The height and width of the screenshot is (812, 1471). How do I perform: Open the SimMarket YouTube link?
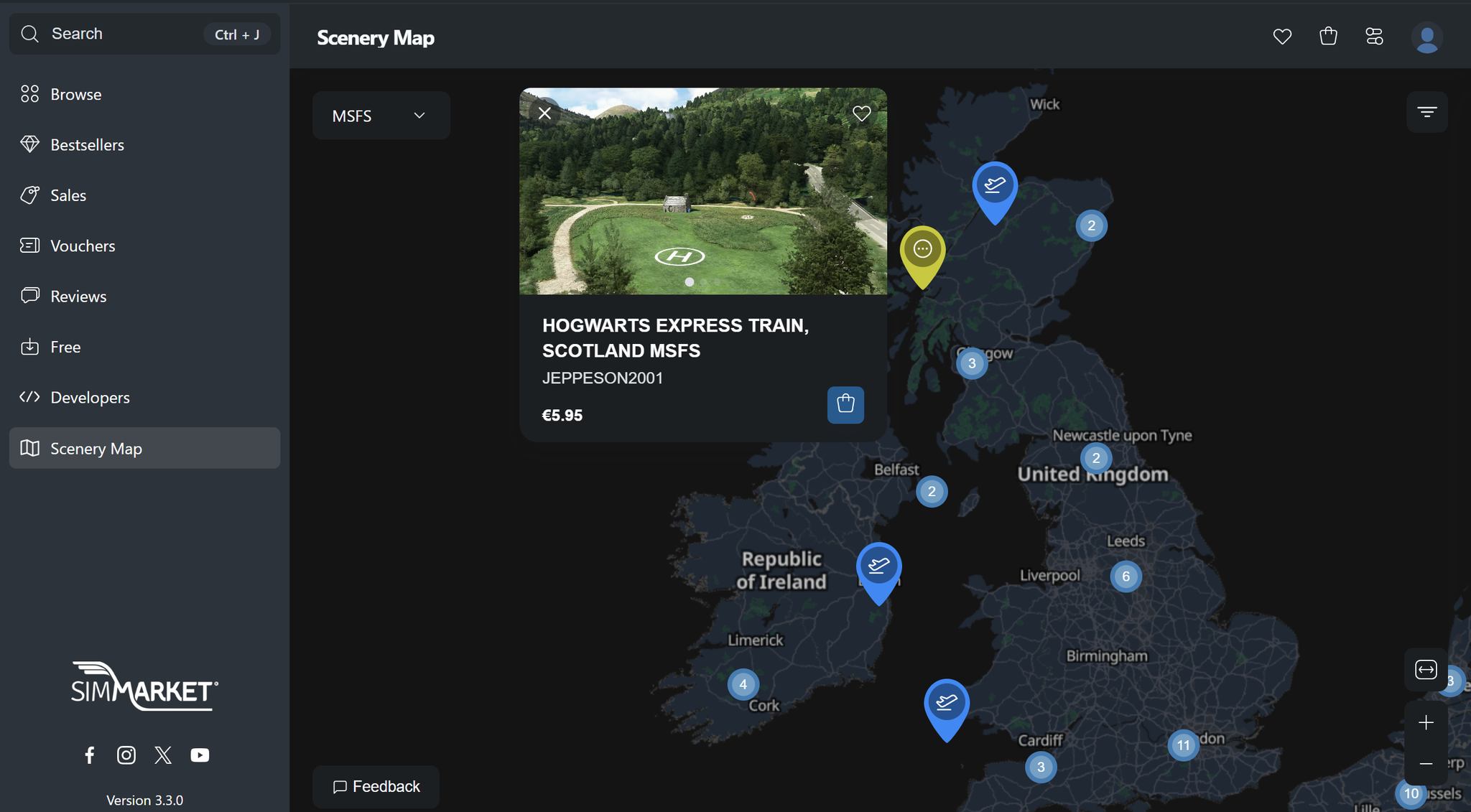(x=200, y=755)
